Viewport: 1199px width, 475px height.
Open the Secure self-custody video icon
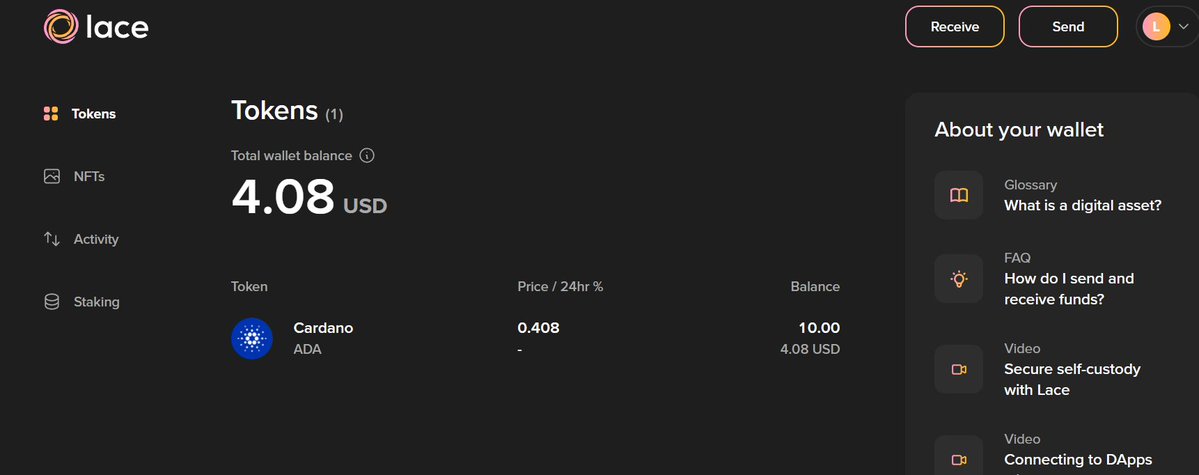959,369
